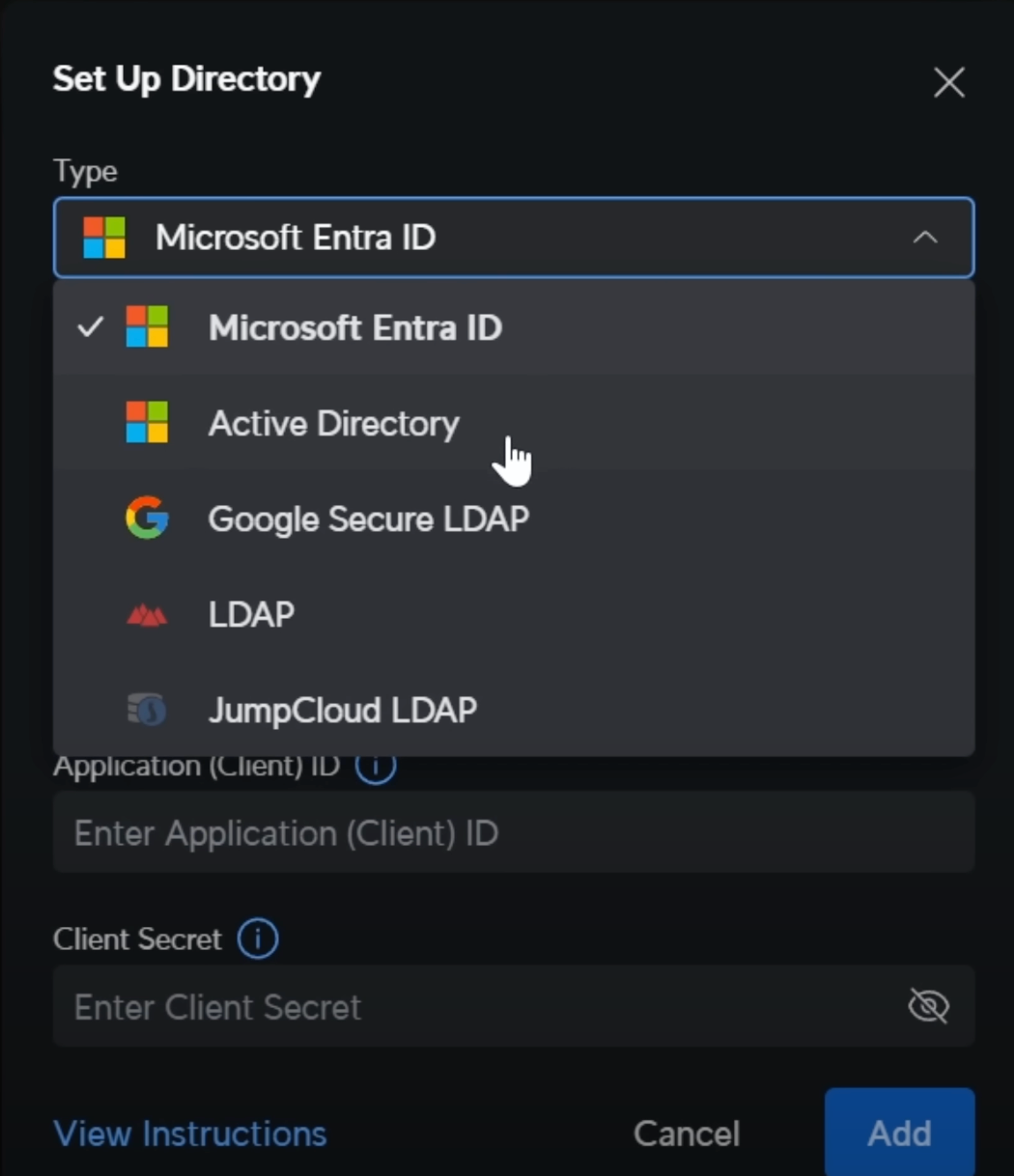Click the Type field label
Screen dimensions: 1014x1176
(85, 172)
